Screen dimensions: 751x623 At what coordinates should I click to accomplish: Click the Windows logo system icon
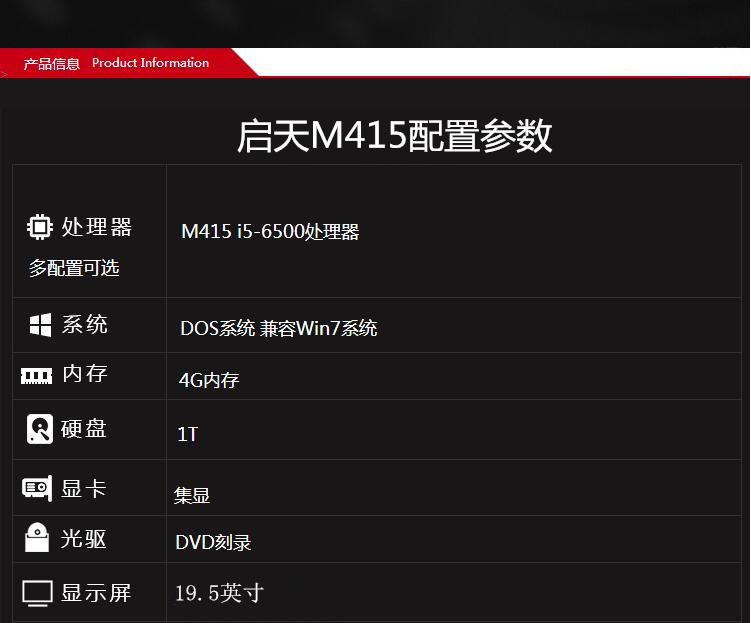pos(40,325)
